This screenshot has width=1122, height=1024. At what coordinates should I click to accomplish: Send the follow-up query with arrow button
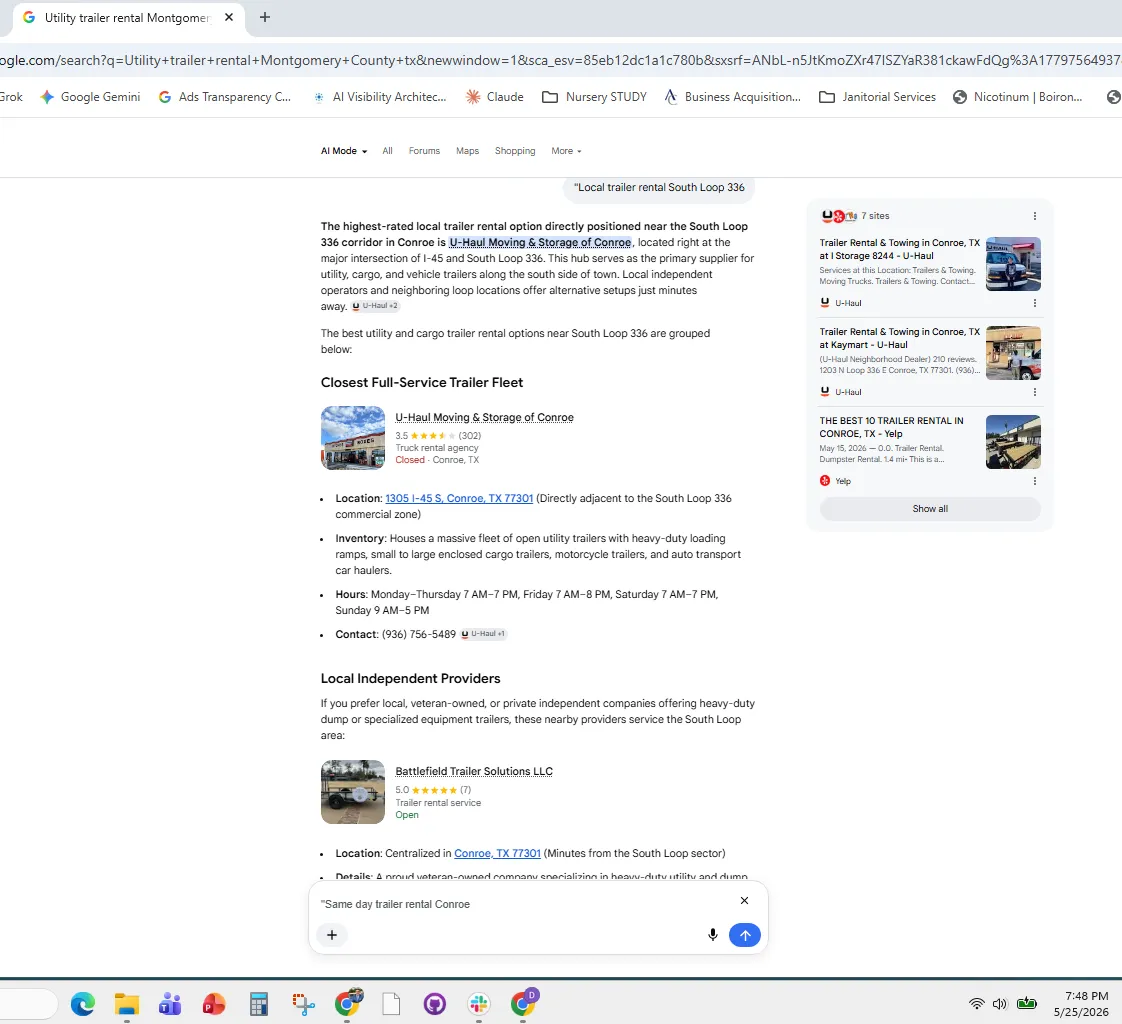744,935
